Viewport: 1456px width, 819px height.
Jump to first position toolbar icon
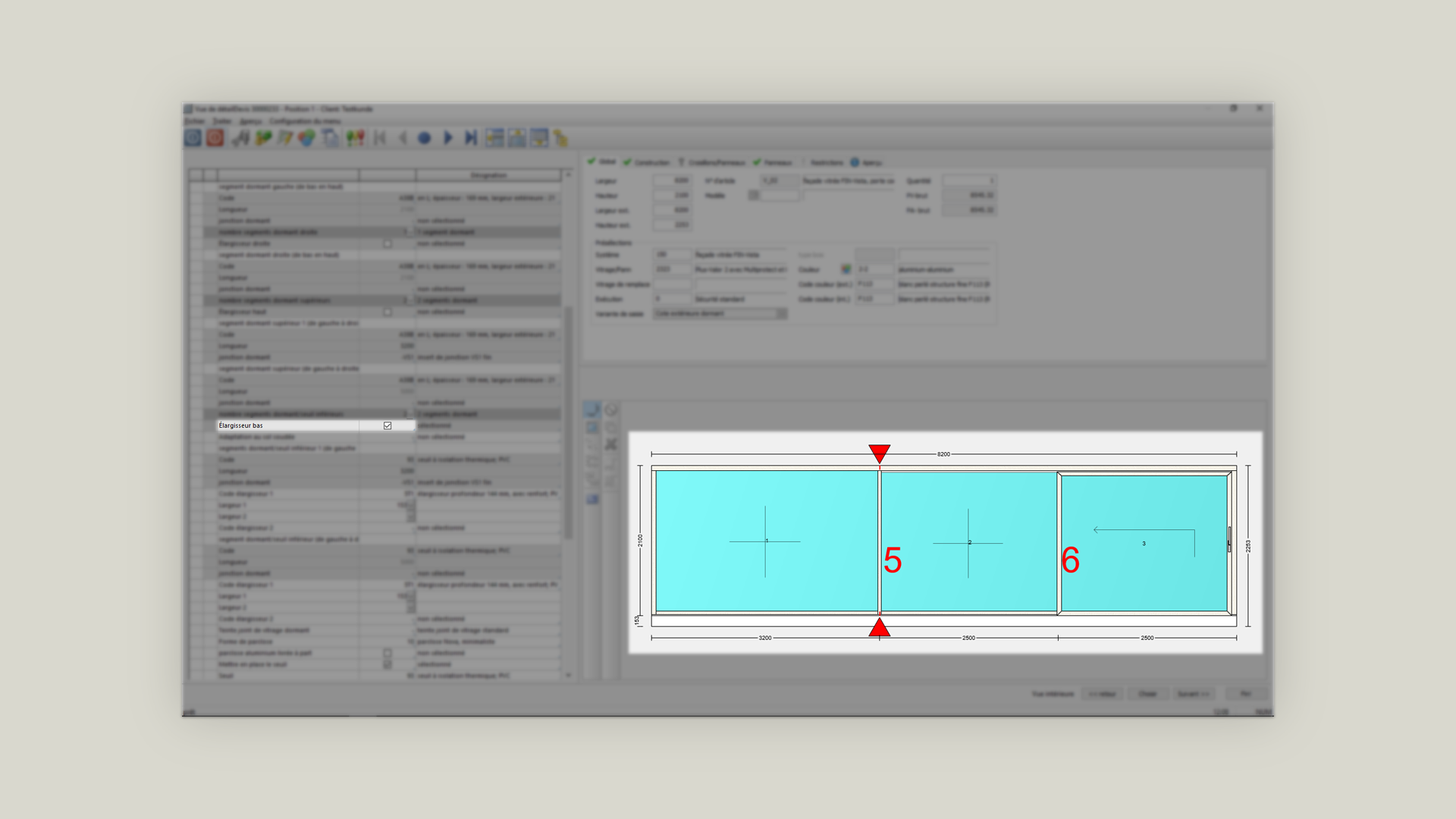click(380, 138)
